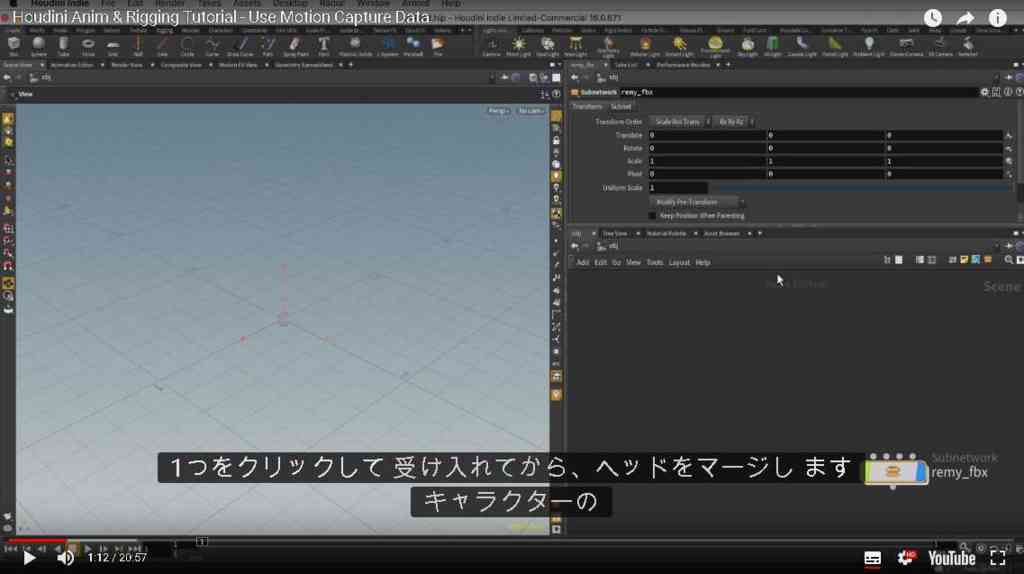Select the Torus shelf tool

tap(88, 46)
